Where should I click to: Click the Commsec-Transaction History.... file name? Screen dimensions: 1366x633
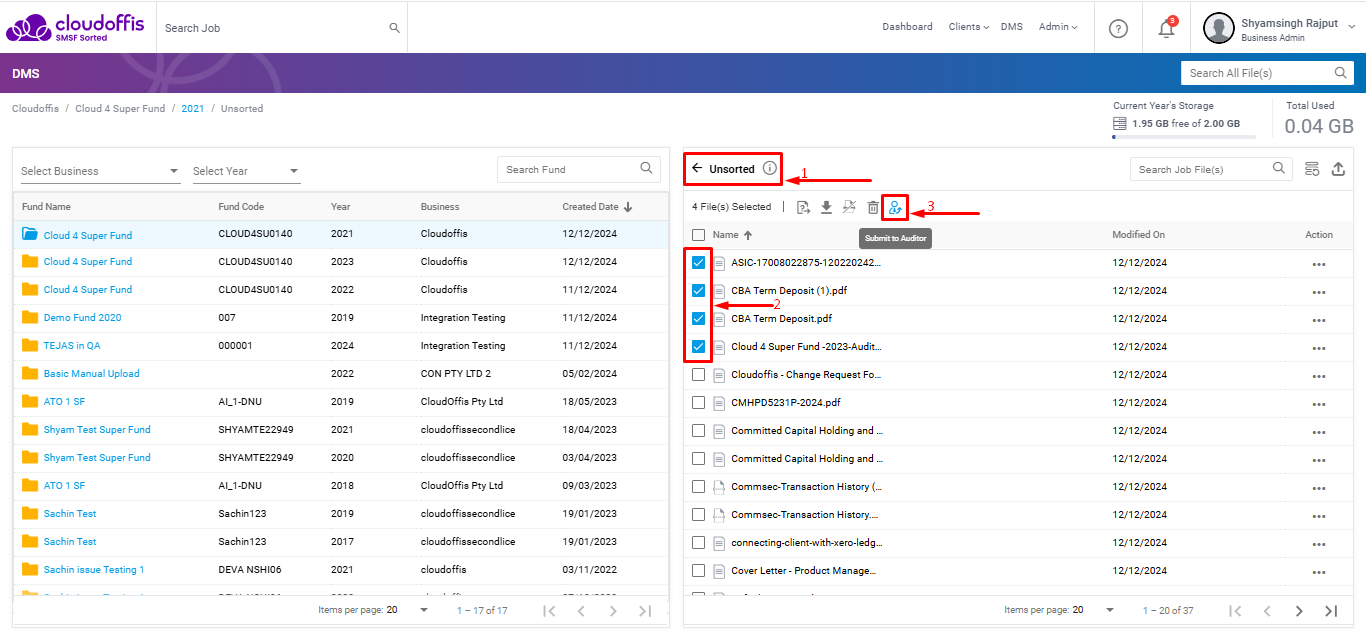[805, 514]
